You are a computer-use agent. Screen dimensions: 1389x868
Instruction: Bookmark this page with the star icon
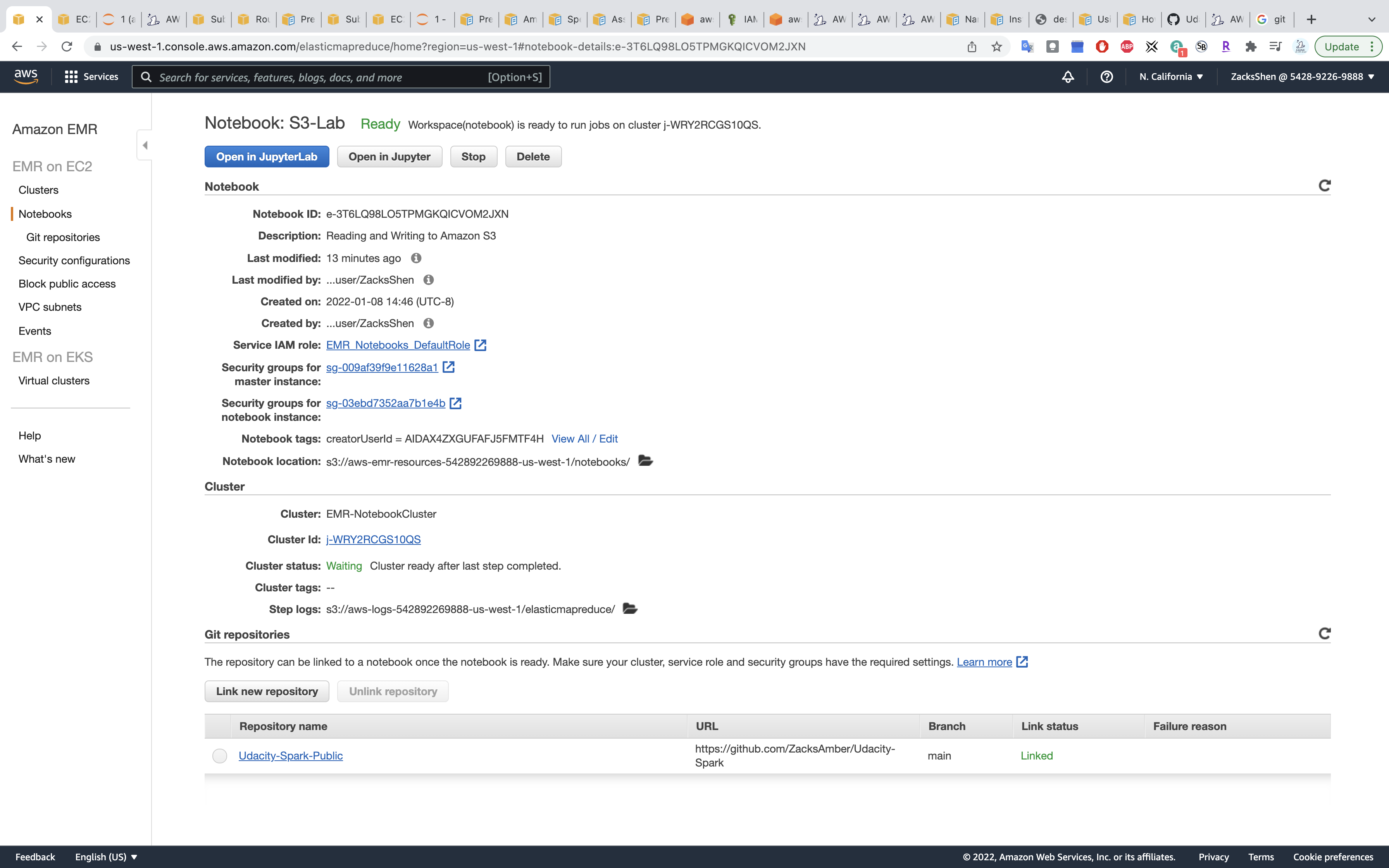tap(996, 47)
